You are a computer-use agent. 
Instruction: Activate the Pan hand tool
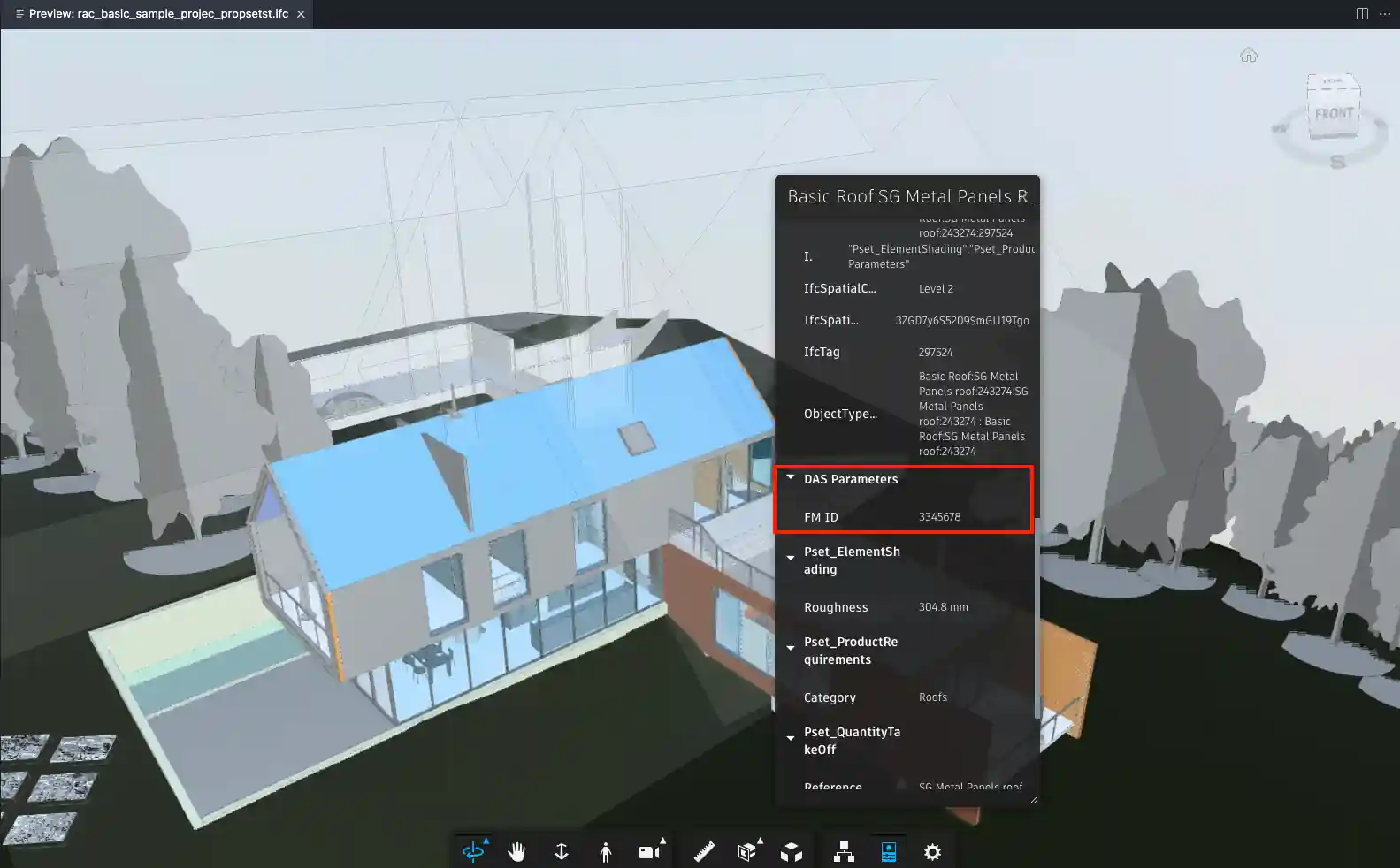point(517,851)
